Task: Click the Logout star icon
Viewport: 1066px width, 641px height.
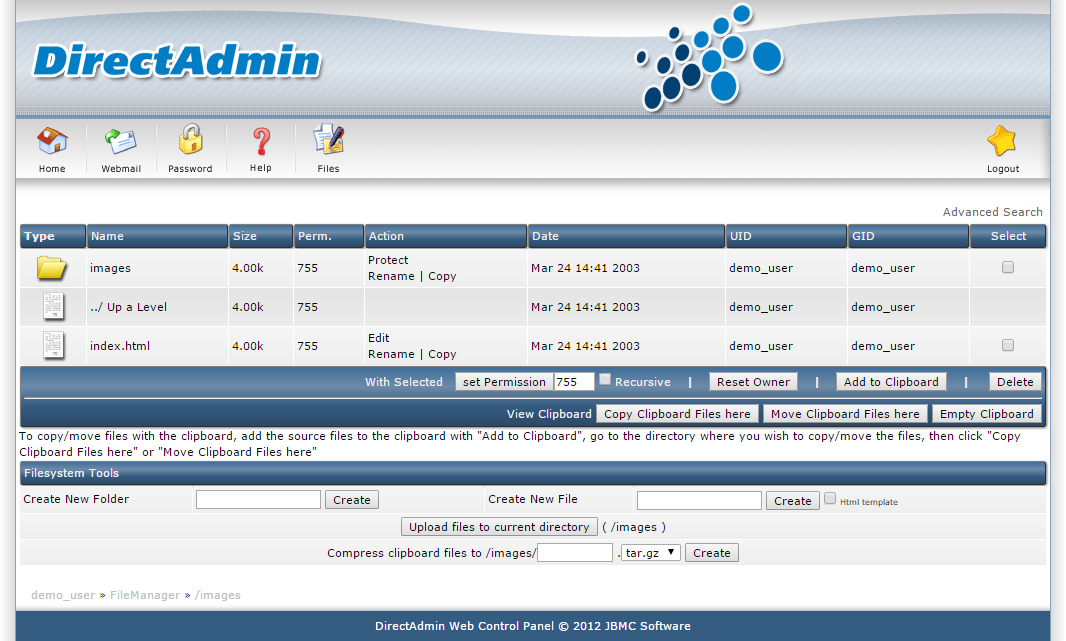Action: point(1002,141)
